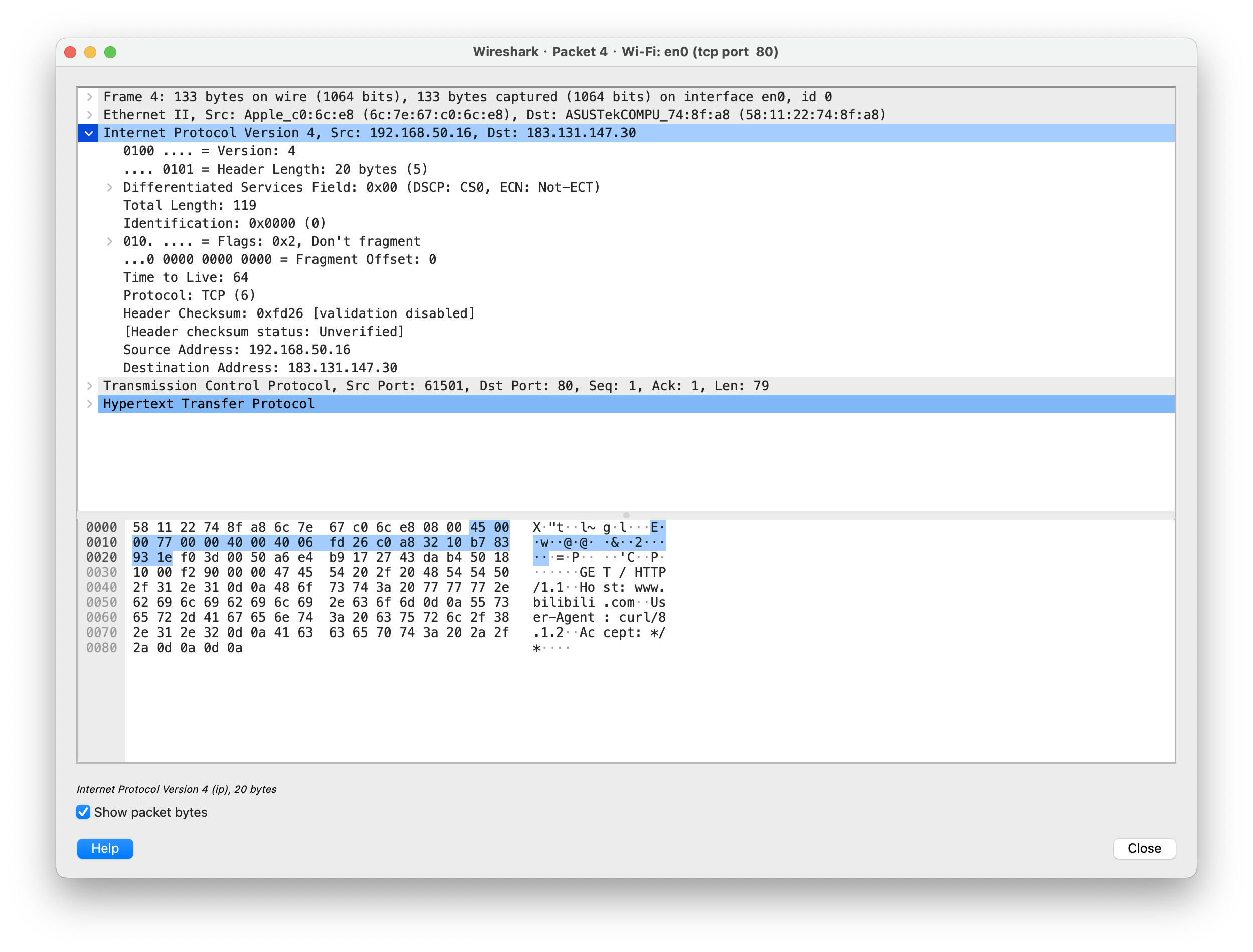Expand the Frame 4 tree node
The image size is (1253, 952).
tap(90, 97)
